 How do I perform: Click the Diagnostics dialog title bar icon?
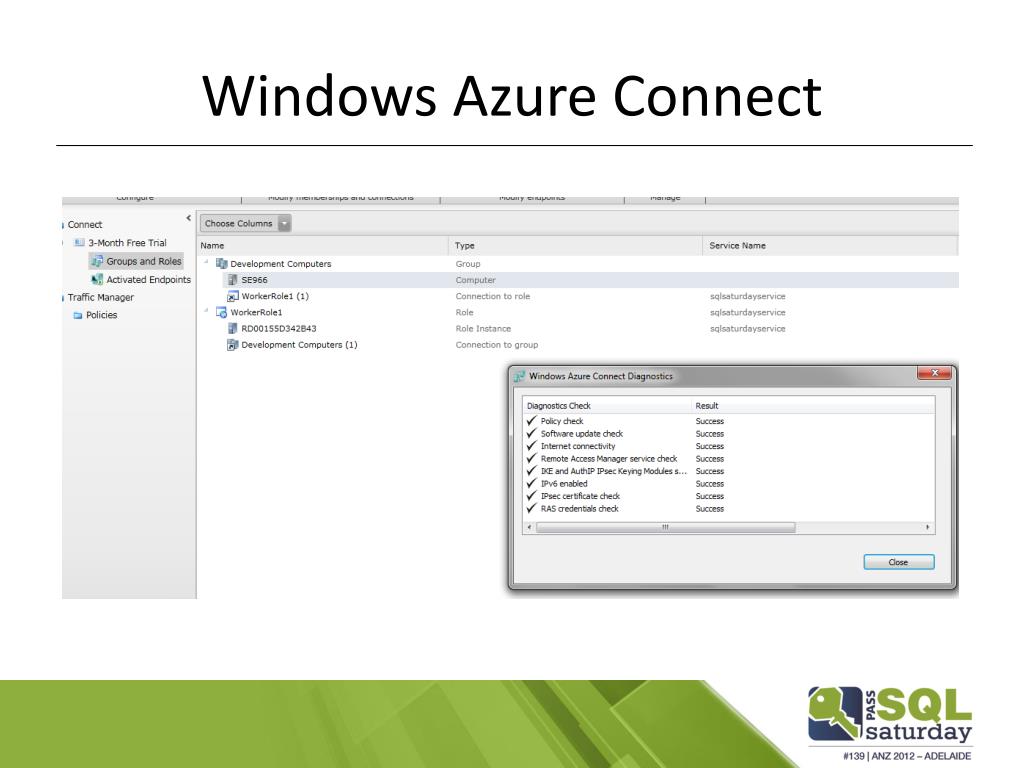(519, 376)
